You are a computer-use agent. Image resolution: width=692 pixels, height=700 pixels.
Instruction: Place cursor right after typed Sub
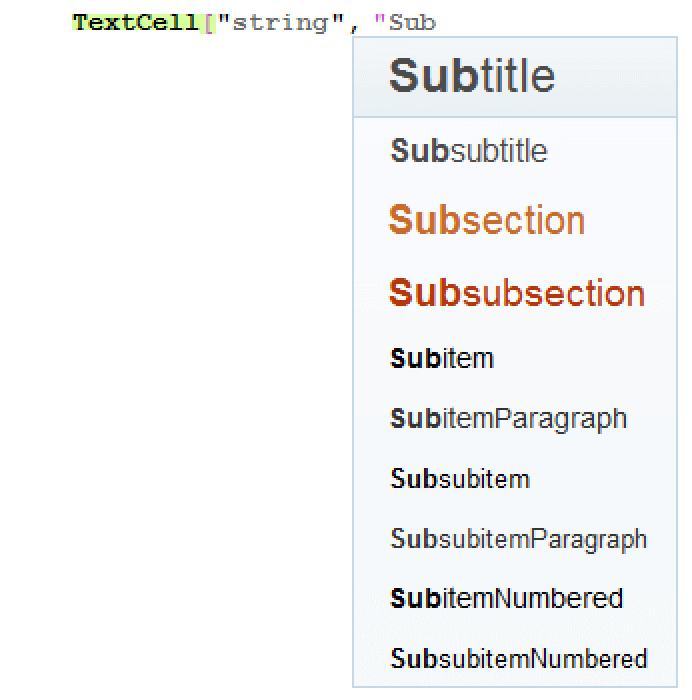[x=437, y=22]
